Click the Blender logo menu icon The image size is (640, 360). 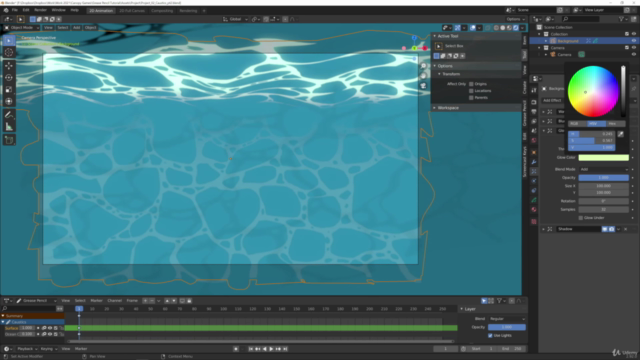click(x=6, y=10)
